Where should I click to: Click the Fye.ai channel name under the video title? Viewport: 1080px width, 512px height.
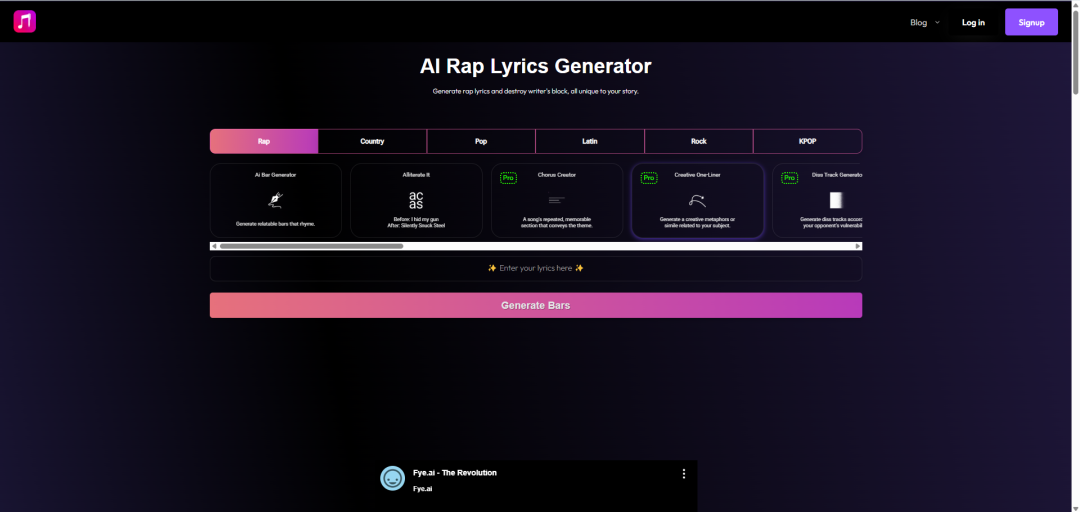click(422, 489)
